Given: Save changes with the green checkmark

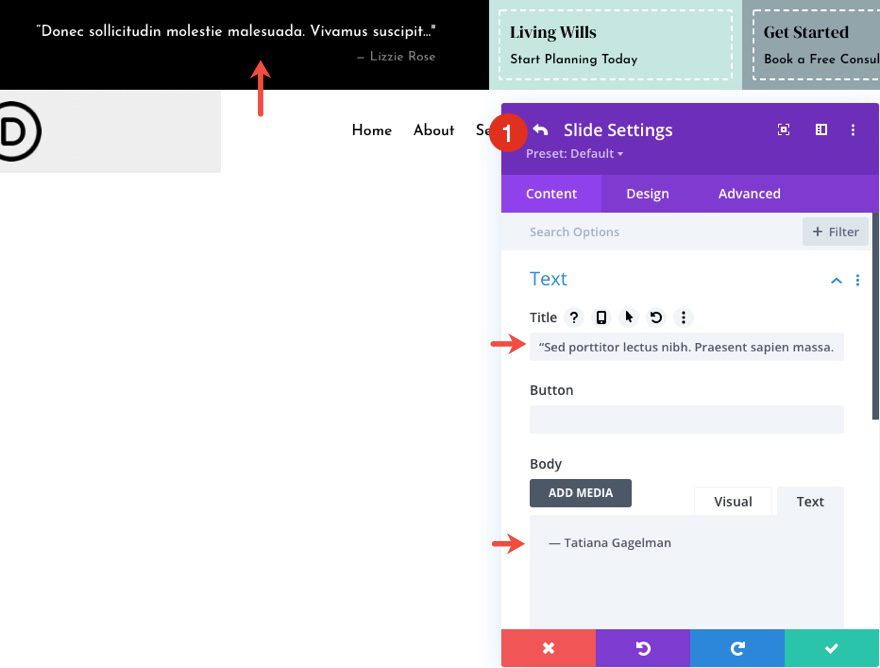Looking at the screenshot, I should (831, 648).
